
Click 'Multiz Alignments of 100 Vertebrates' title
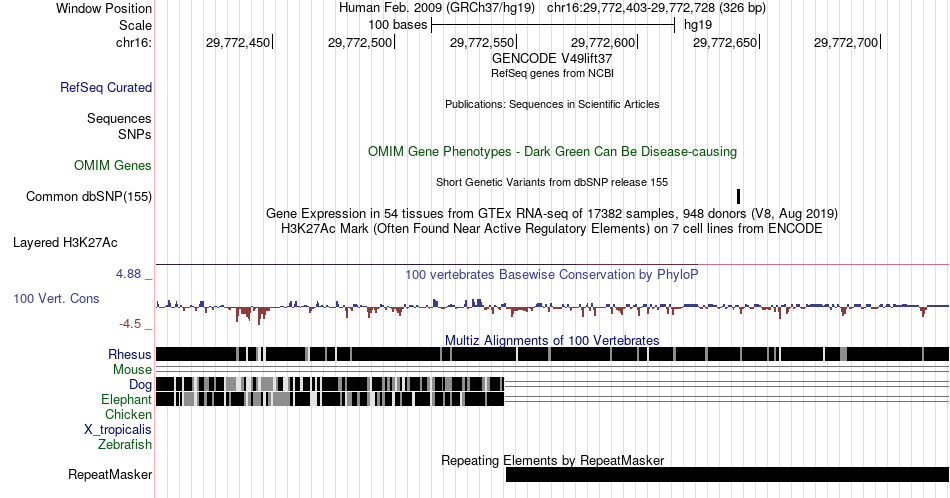coord(552,340)
